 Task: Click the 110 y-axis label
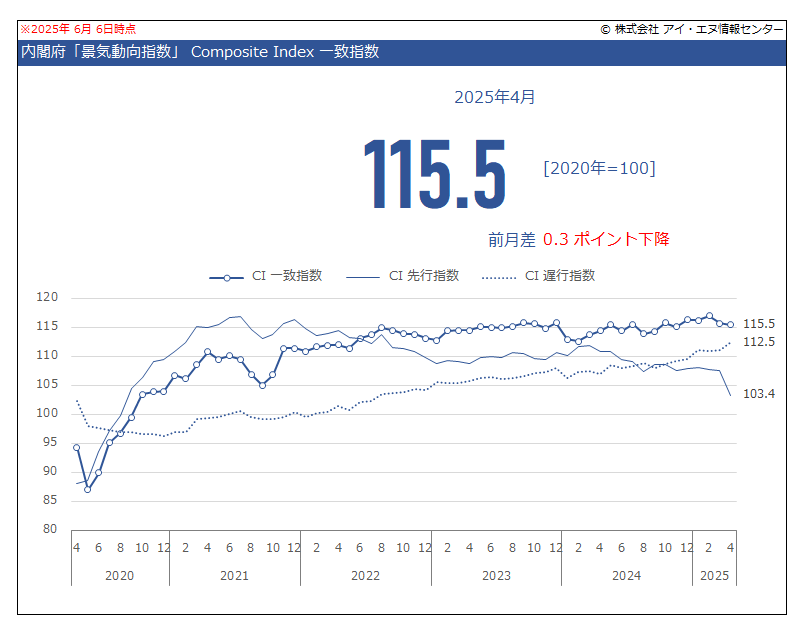tap(47, 355)
